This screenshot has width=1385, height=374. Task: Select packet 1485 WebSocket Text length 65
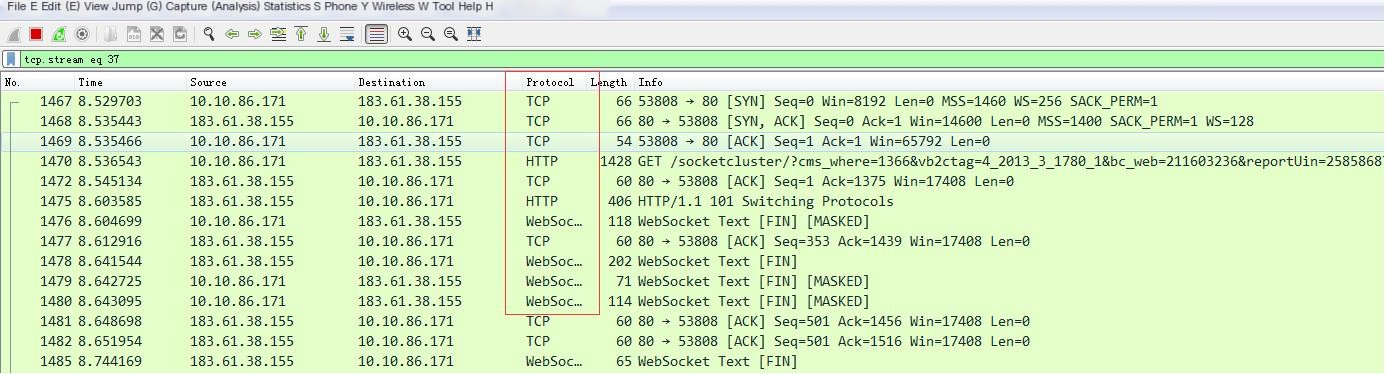click(692, 361)
